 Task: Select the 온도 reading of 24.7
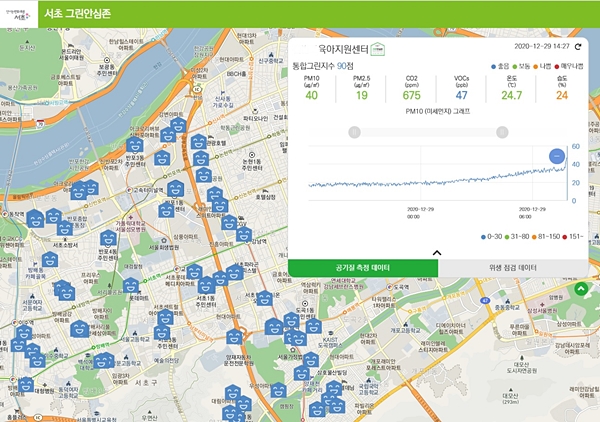pyautogui.click(x=511, y=96)
